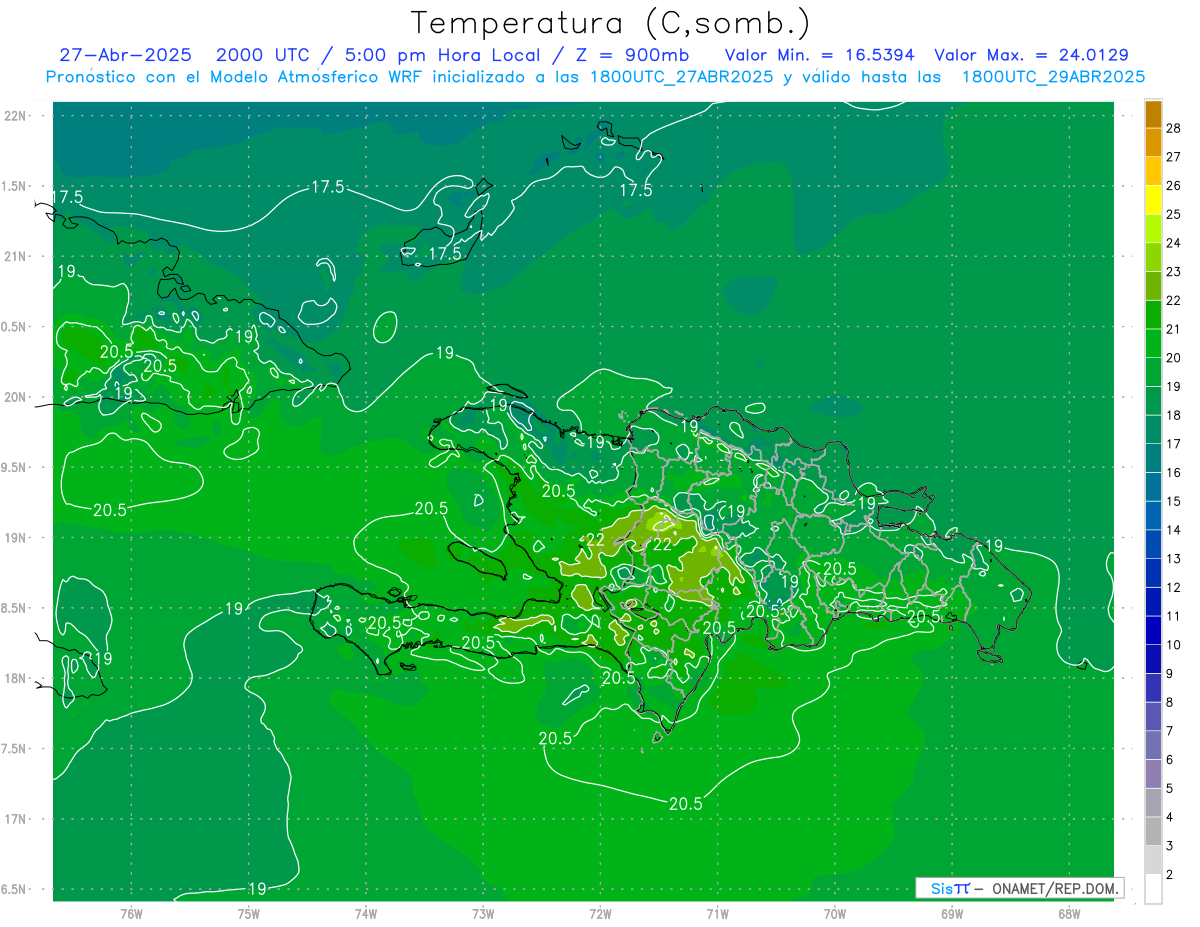Click the "SisTT" logo text
The width and height of the screenshot is (1200, 927).
(950, 888)
